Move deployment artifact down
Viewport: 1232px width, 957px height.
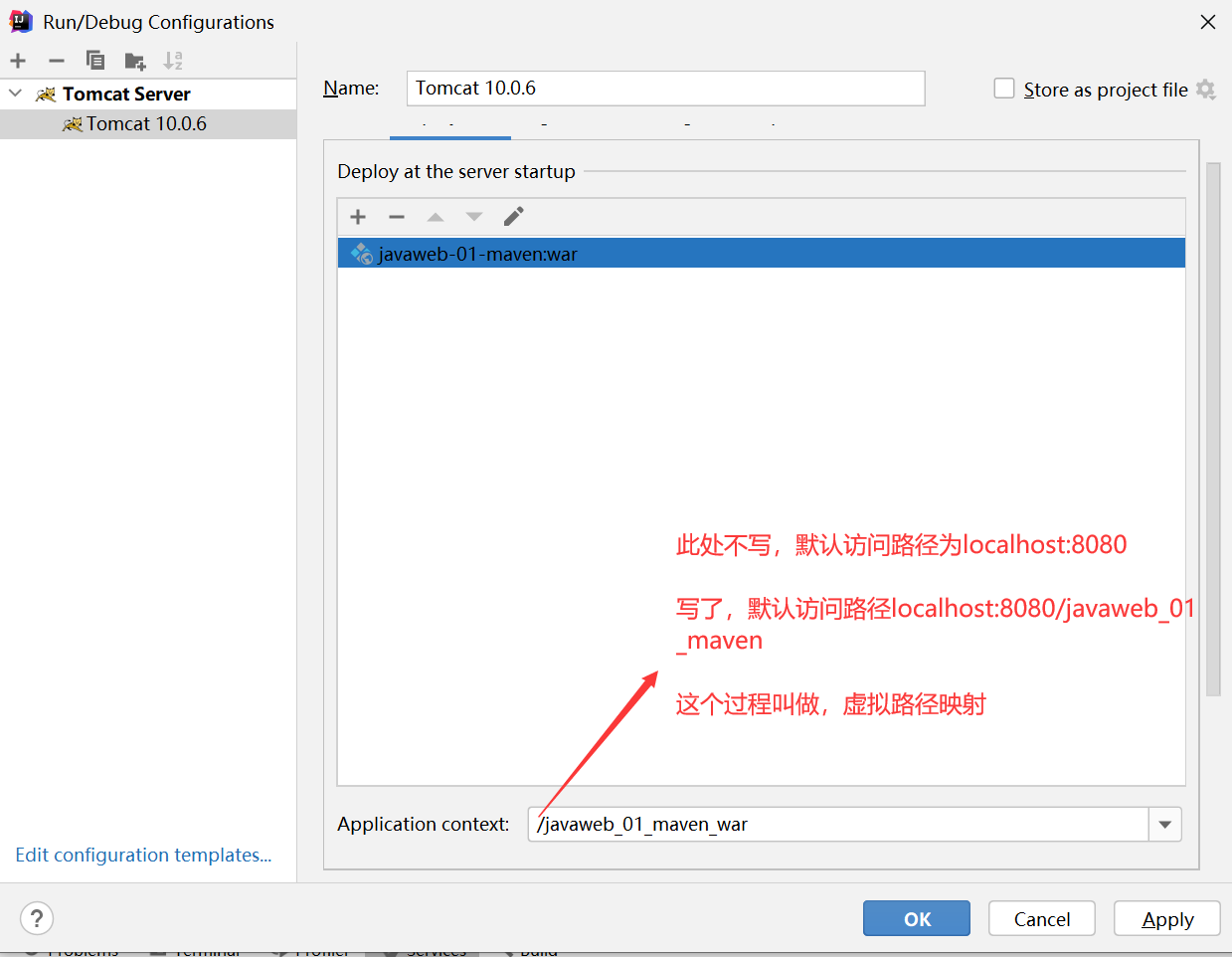click(474, 217)
